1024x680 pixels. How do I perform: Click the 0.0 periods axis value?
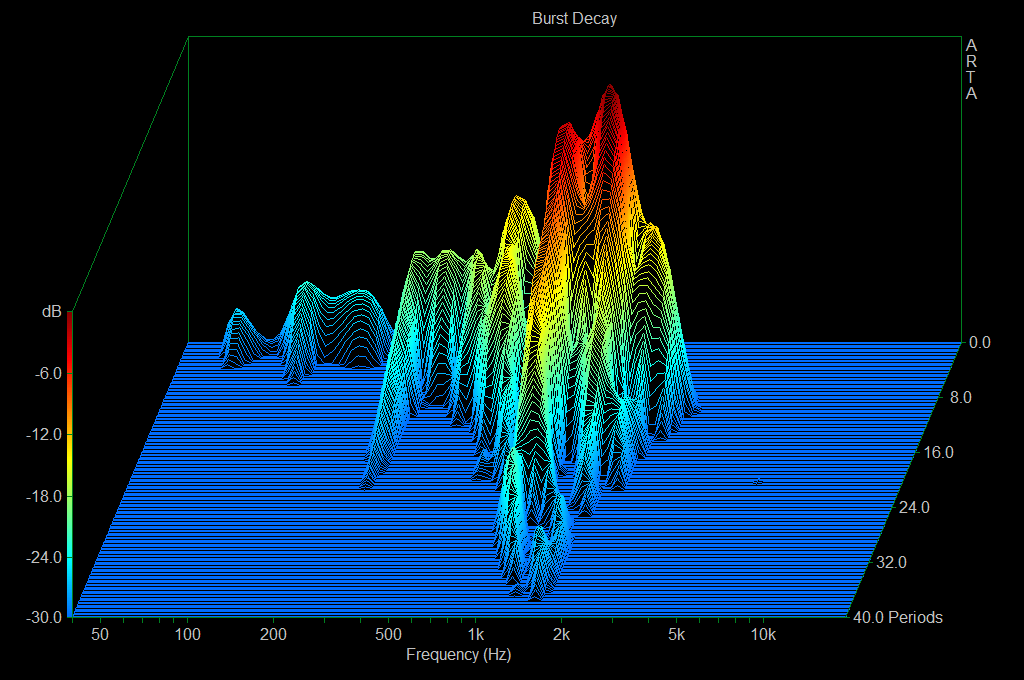980,342
